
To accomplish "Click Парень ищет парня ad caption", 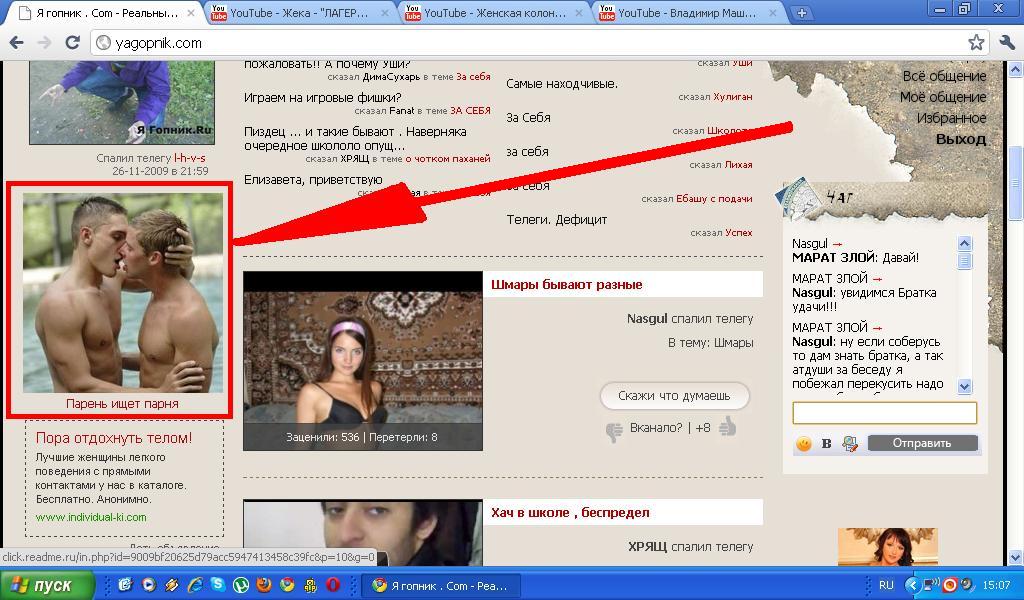I will (122, 403).
